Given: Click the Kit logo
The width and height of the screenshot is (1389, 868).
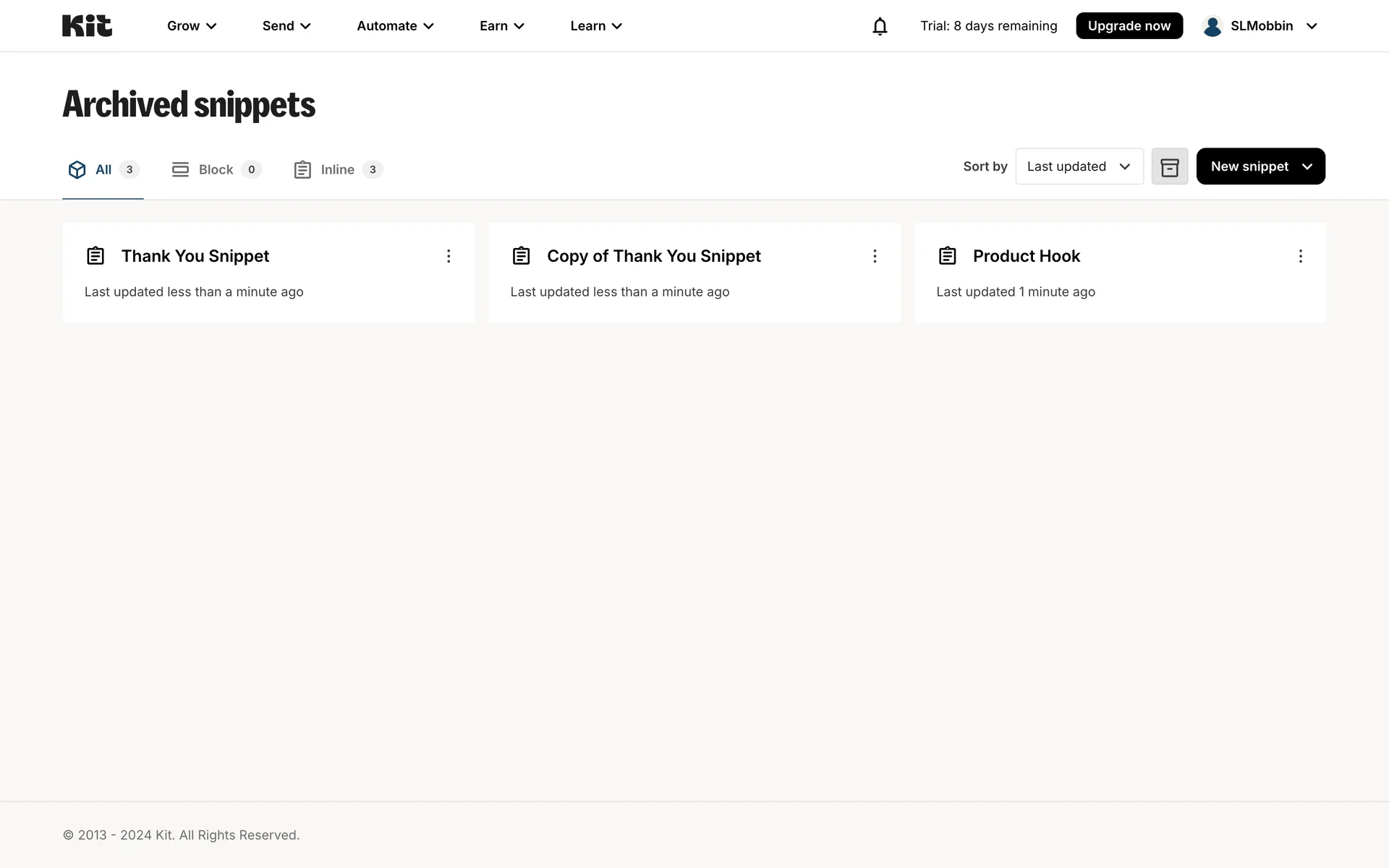Looking at the screenshot, I should [87, 26].
